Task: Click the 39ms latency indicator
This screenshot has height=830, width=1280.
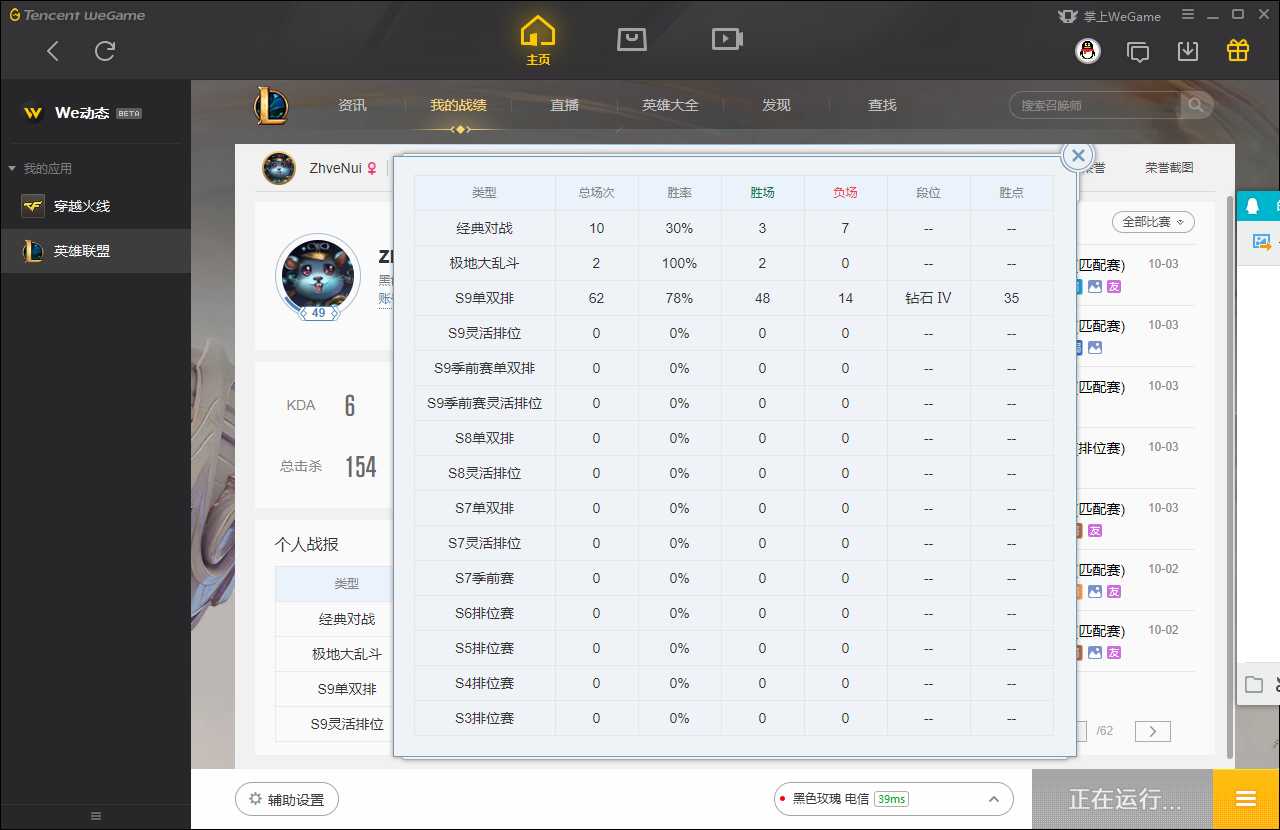Action: click(x=891, y=799)
